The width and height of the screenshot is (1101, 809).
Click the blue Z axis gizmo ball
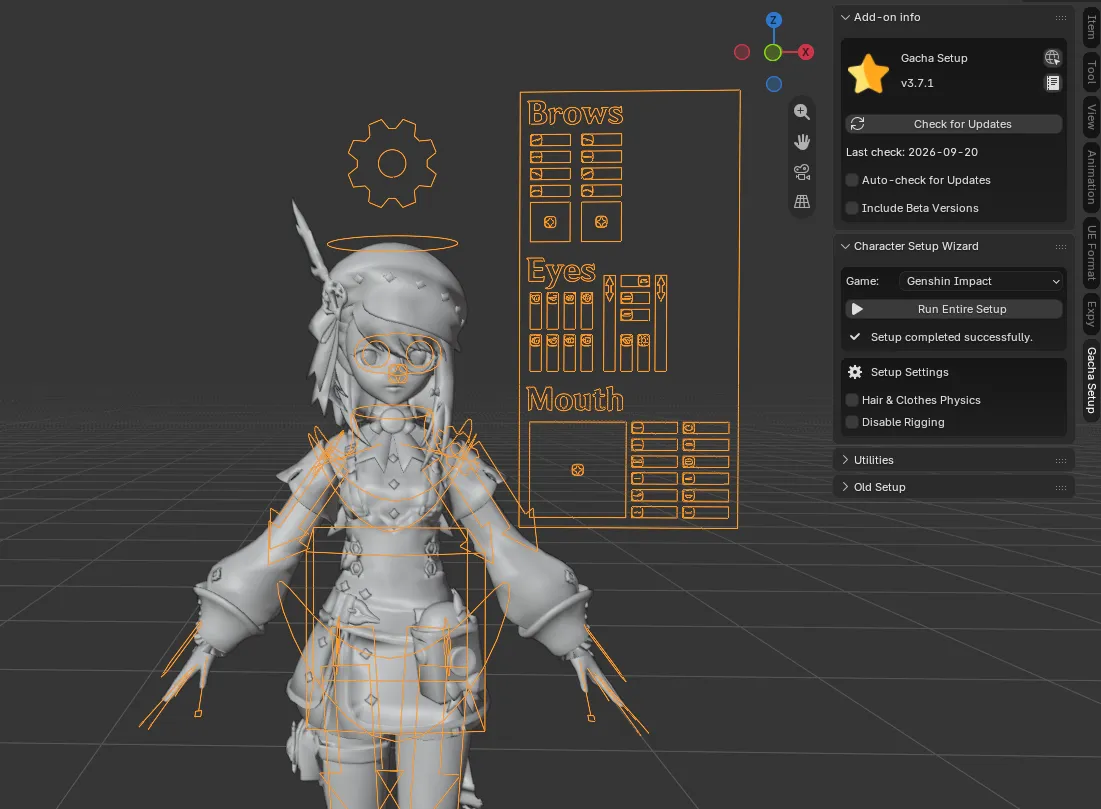(773, 20)
